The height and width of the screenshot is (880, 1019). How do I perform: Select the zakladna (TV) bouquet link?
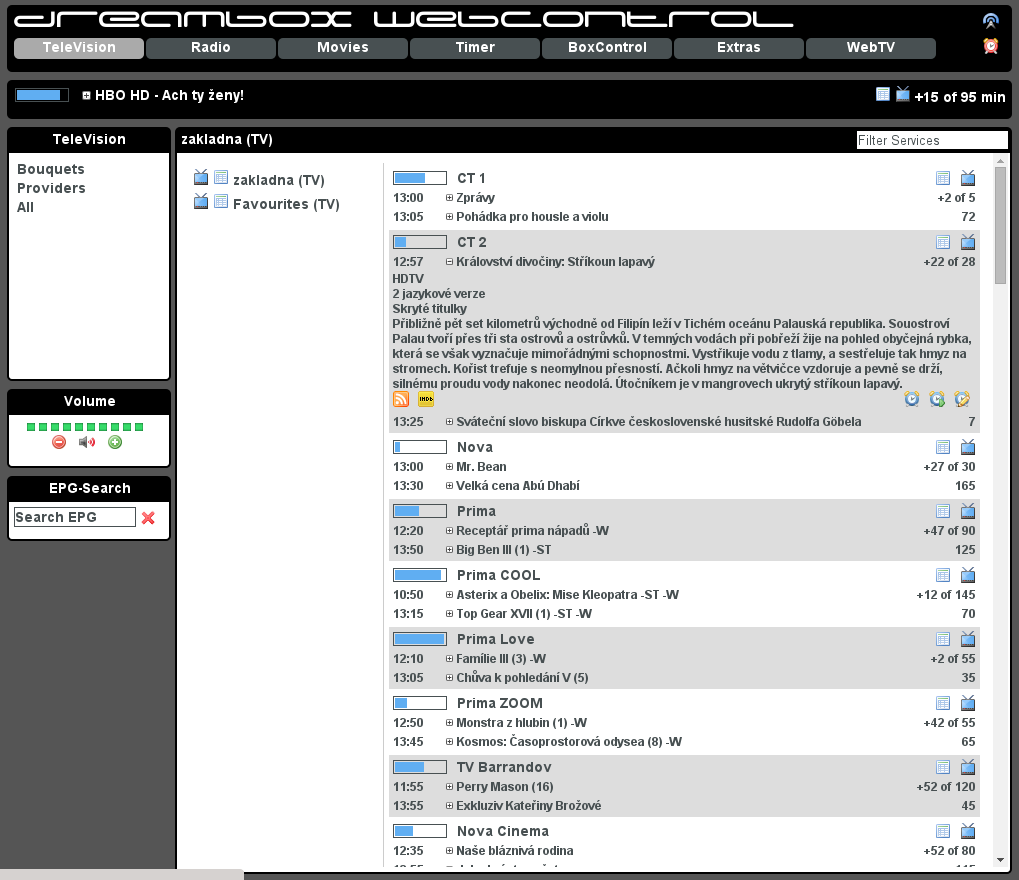pos(279,180)
